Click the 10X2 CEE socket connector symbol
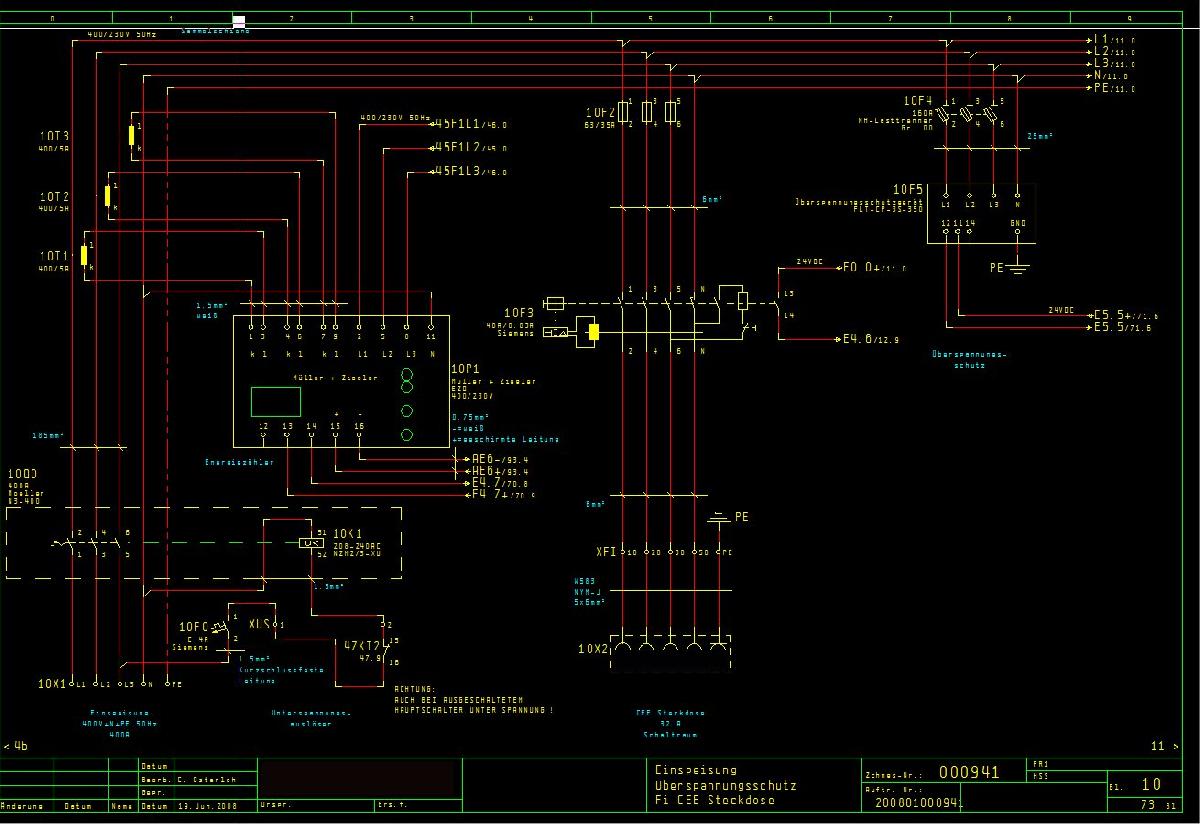The height and width of the screenshot is (824, 1200). coord(669,648)
